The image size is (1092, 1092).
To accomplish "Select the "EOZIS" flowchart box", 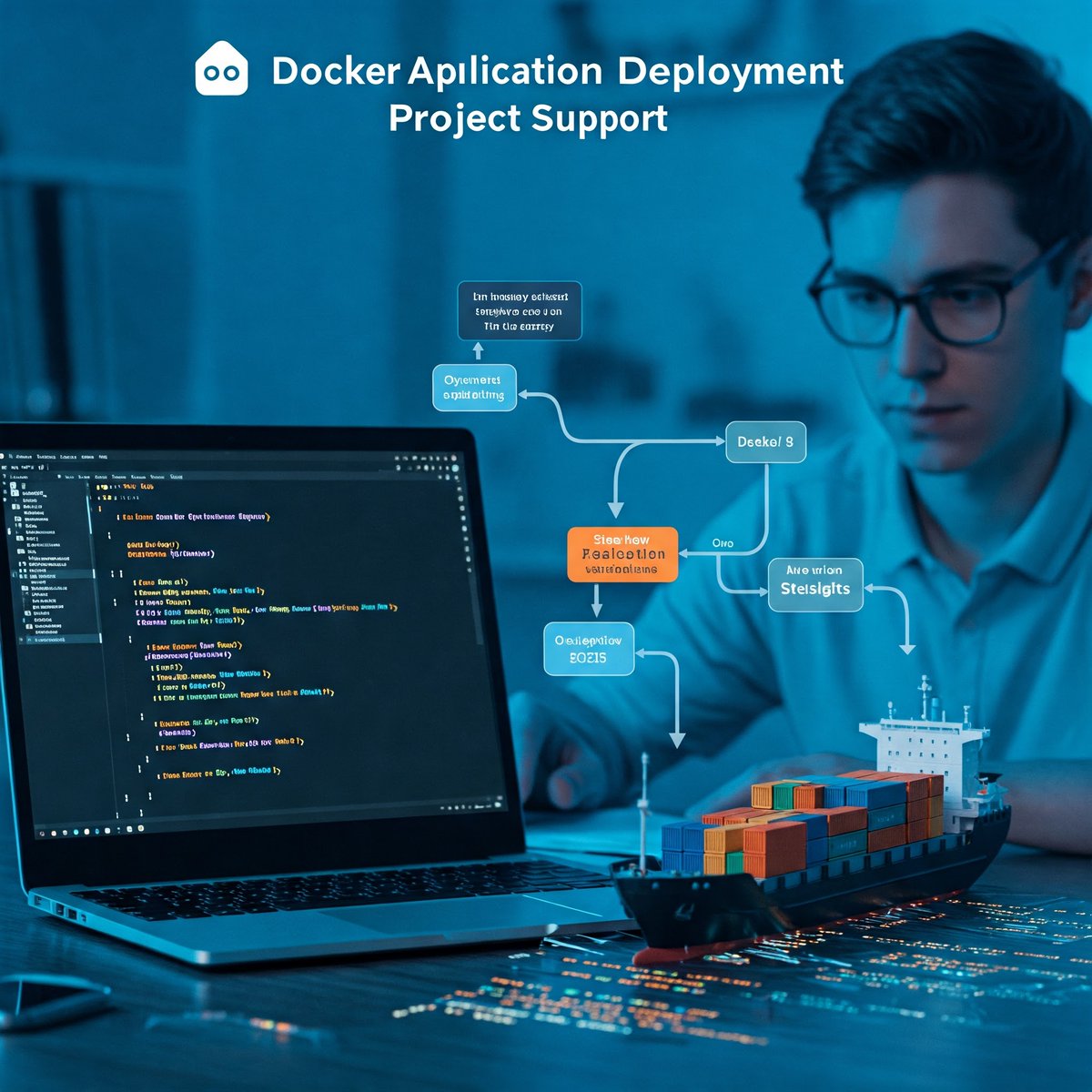I will (588, 649).
